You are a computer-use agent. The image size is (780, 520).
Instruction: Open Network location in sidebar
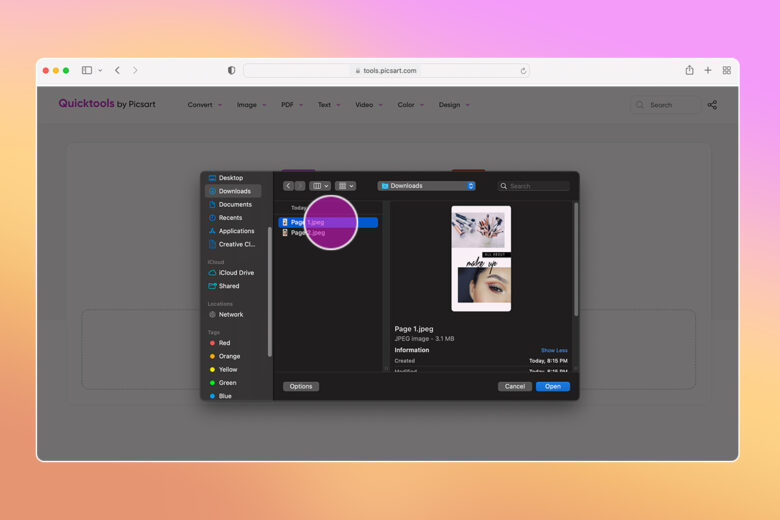tap(232, 314)
